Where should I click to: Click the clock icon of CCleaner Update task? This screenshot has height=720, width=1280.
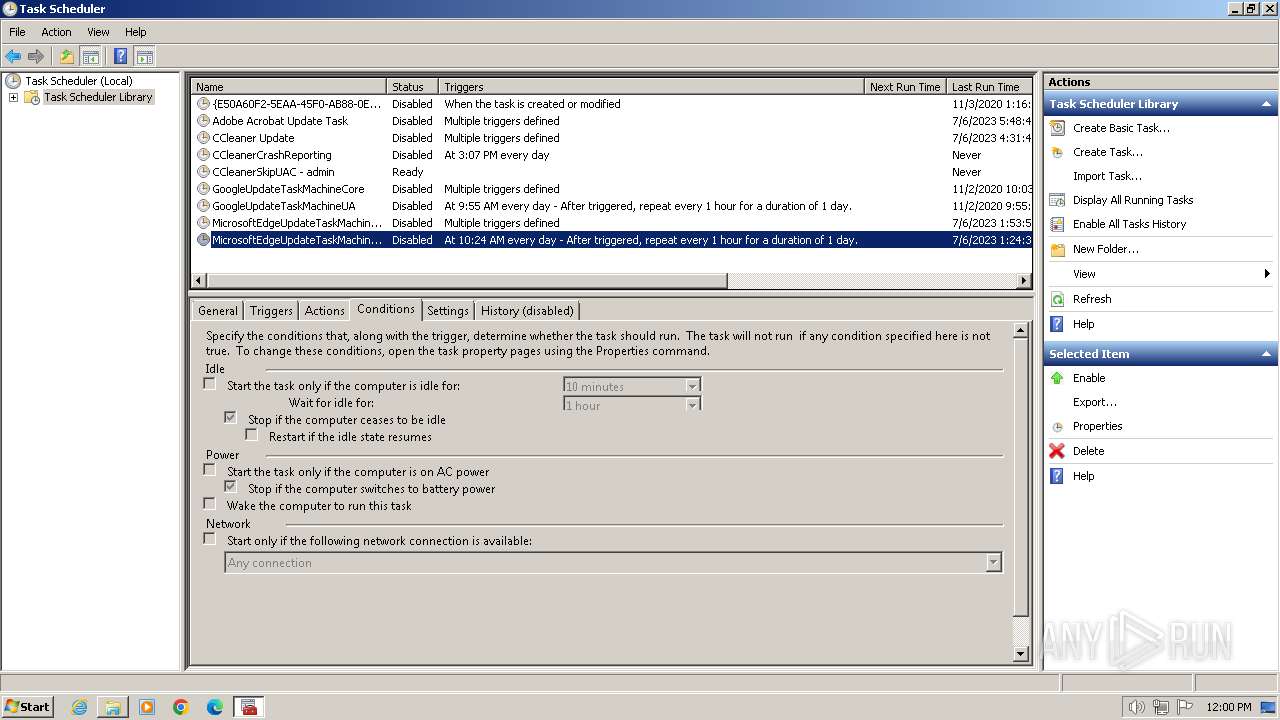pos(203,138)
